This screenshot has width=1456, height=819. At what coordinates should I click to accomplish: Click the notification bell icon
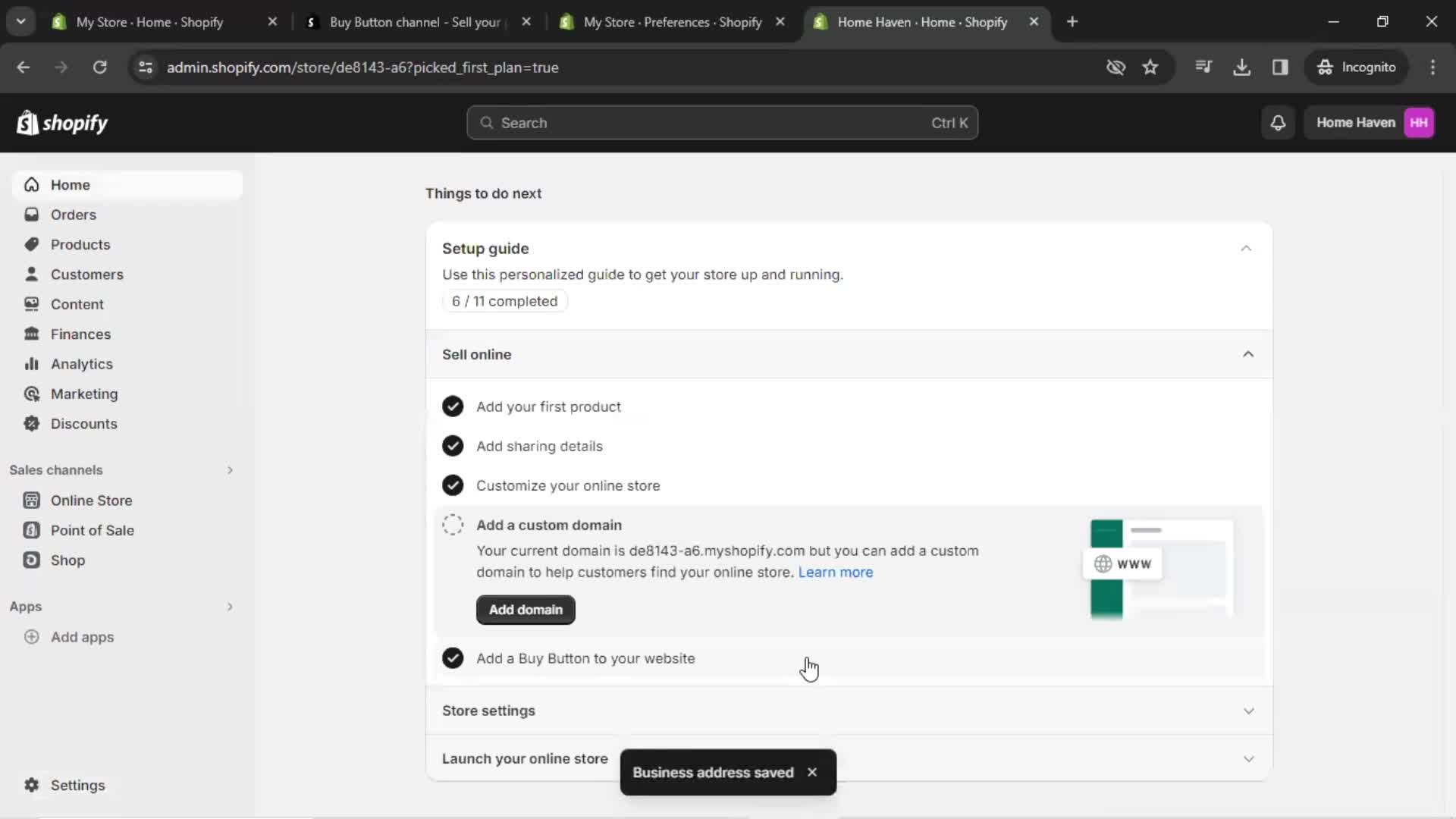(1279, 122)
